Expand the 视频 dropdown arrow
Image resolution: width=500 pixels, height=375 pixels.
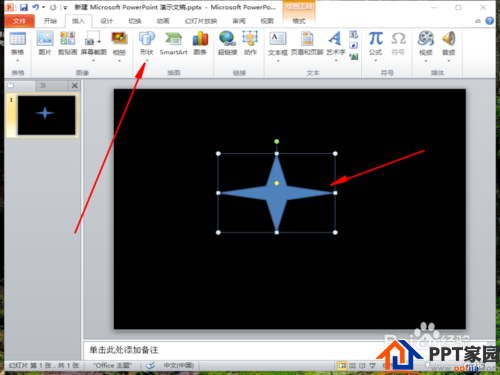coord(426,61)
